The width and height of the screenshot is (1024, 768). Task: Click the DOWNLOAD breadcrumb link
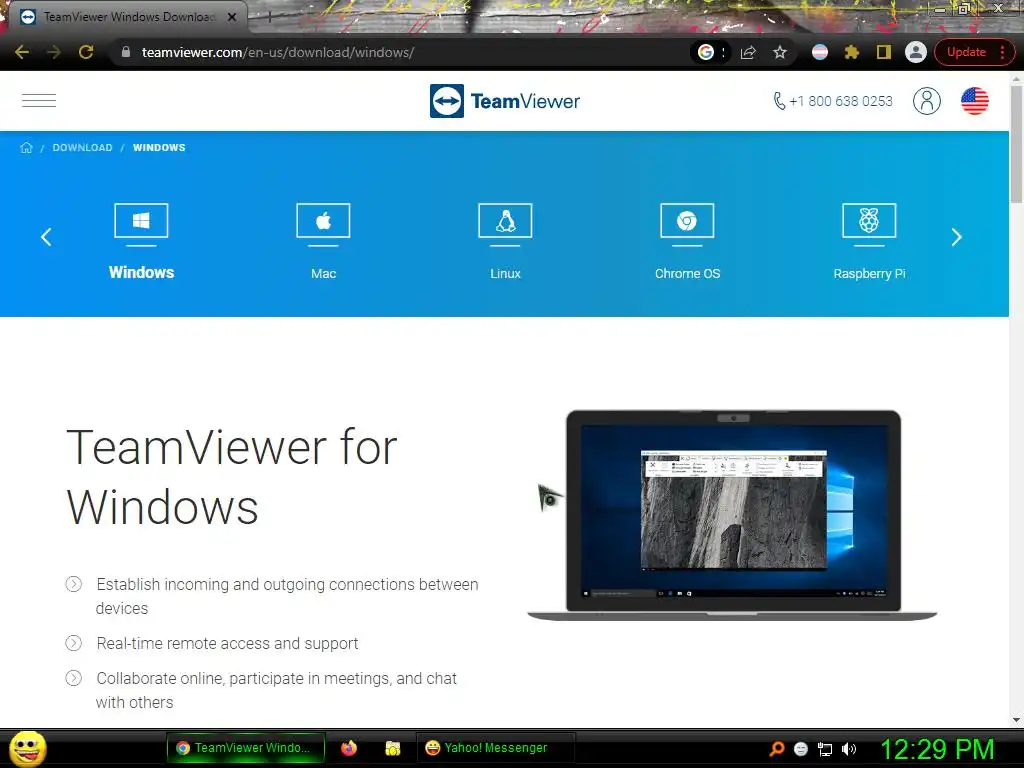tap(82, 148)
